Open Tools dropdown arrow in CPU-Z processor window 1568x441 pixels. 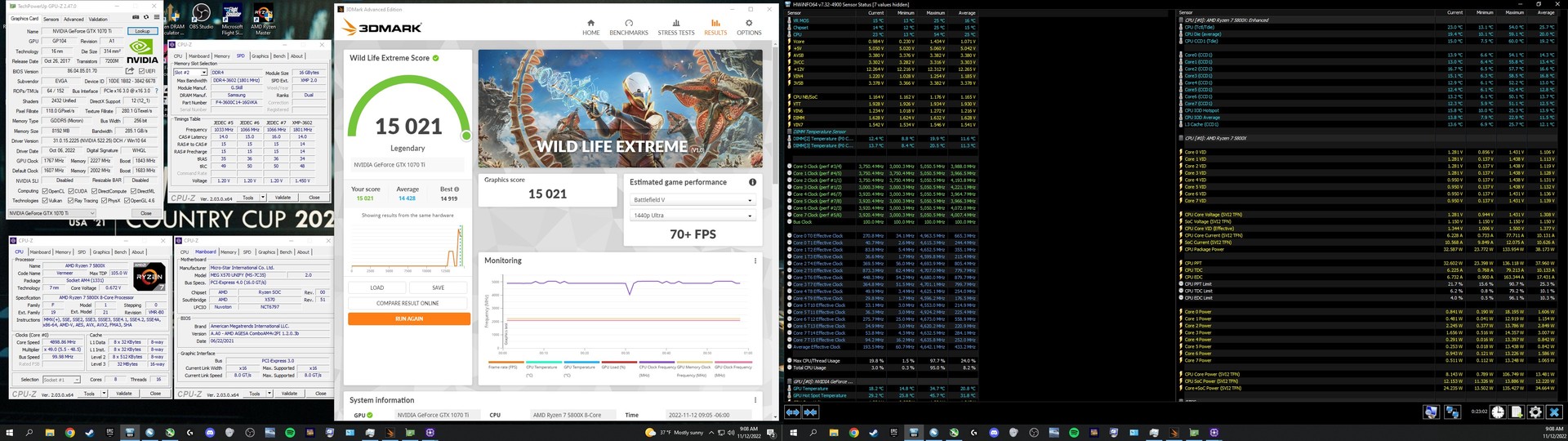(105, 394)
